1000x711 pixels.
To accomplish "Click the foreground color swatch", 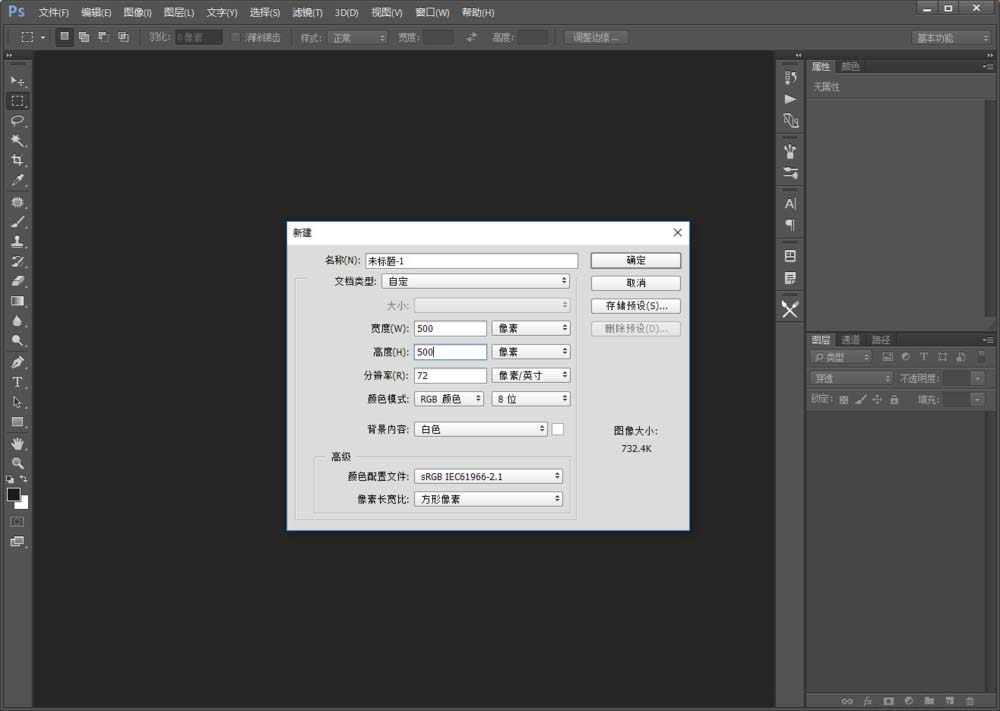I will click(13, 492).
